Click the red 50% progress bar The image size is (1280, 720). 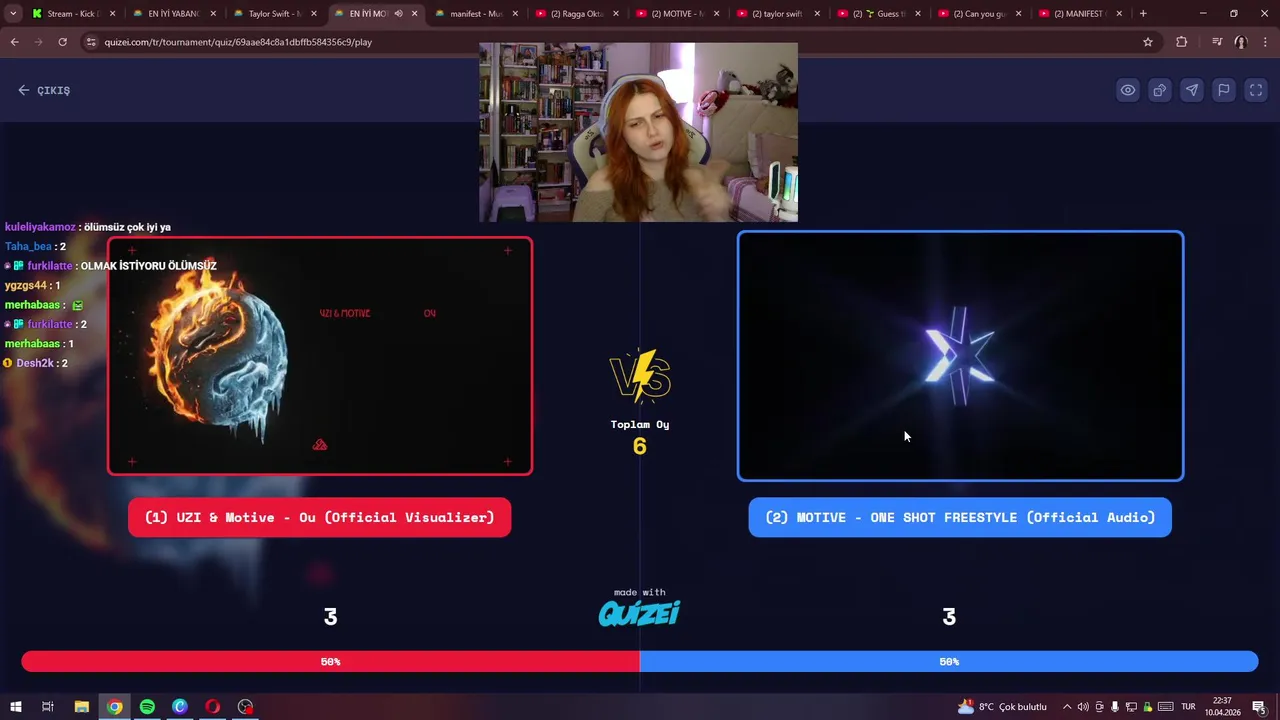point(330,661)
